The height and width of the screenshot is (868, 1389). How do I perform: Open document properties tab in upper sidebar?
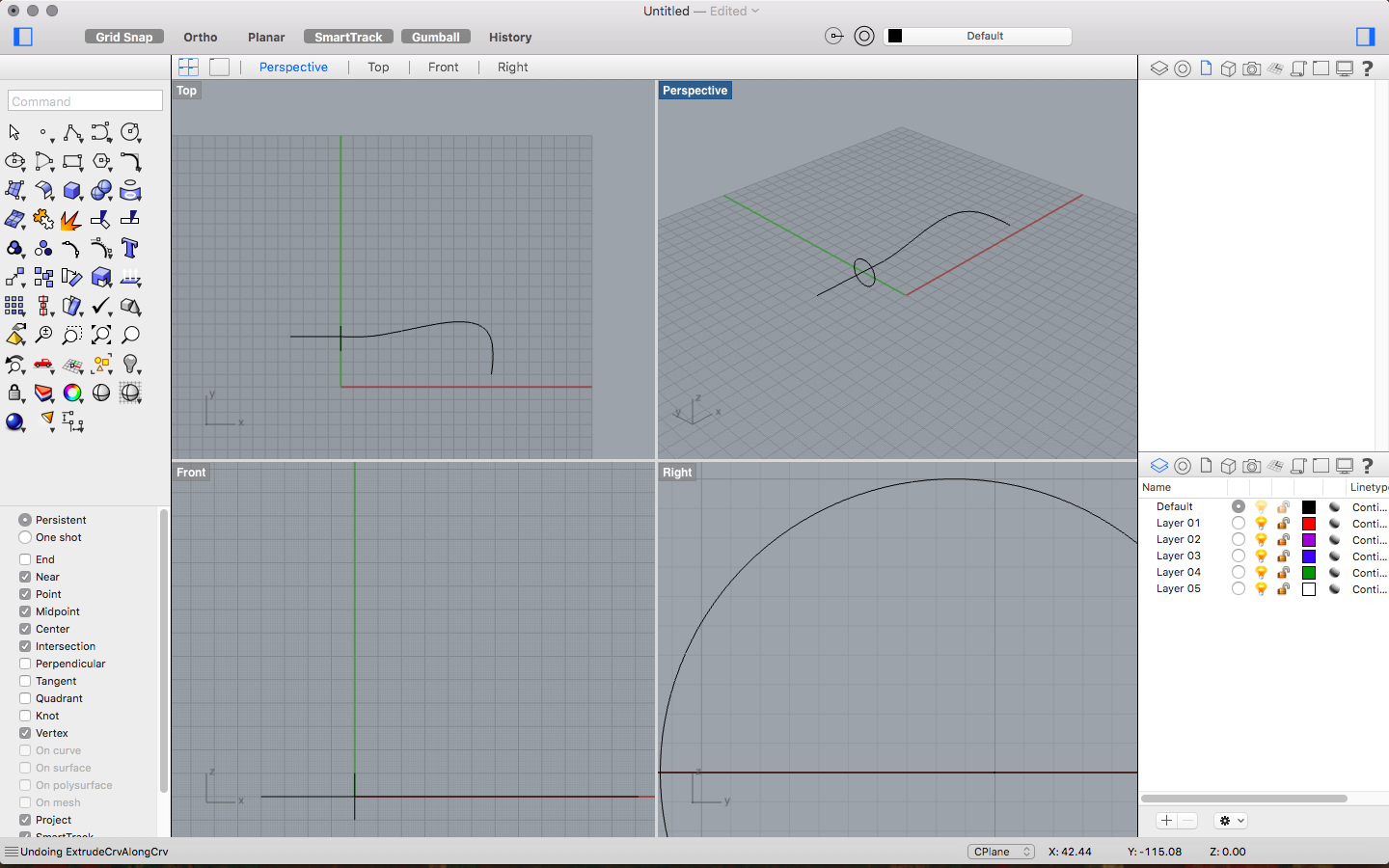pos(1206,68)
